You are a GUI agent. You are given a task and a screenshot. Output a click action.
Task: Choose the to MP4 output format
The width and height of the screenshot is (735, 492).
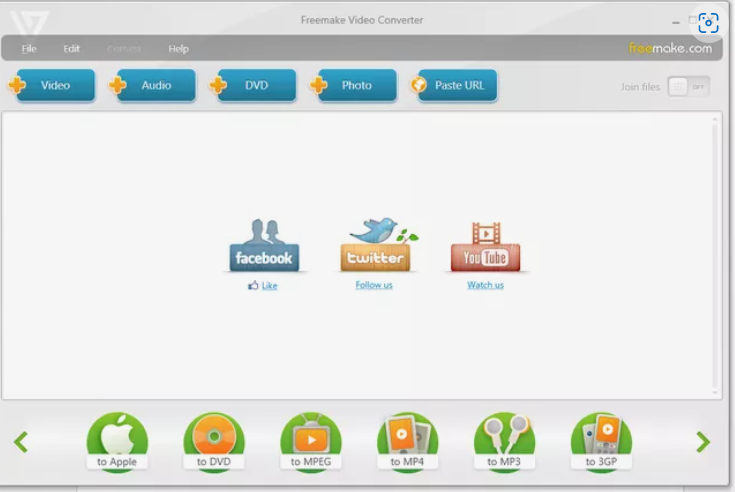click(407, 442)
